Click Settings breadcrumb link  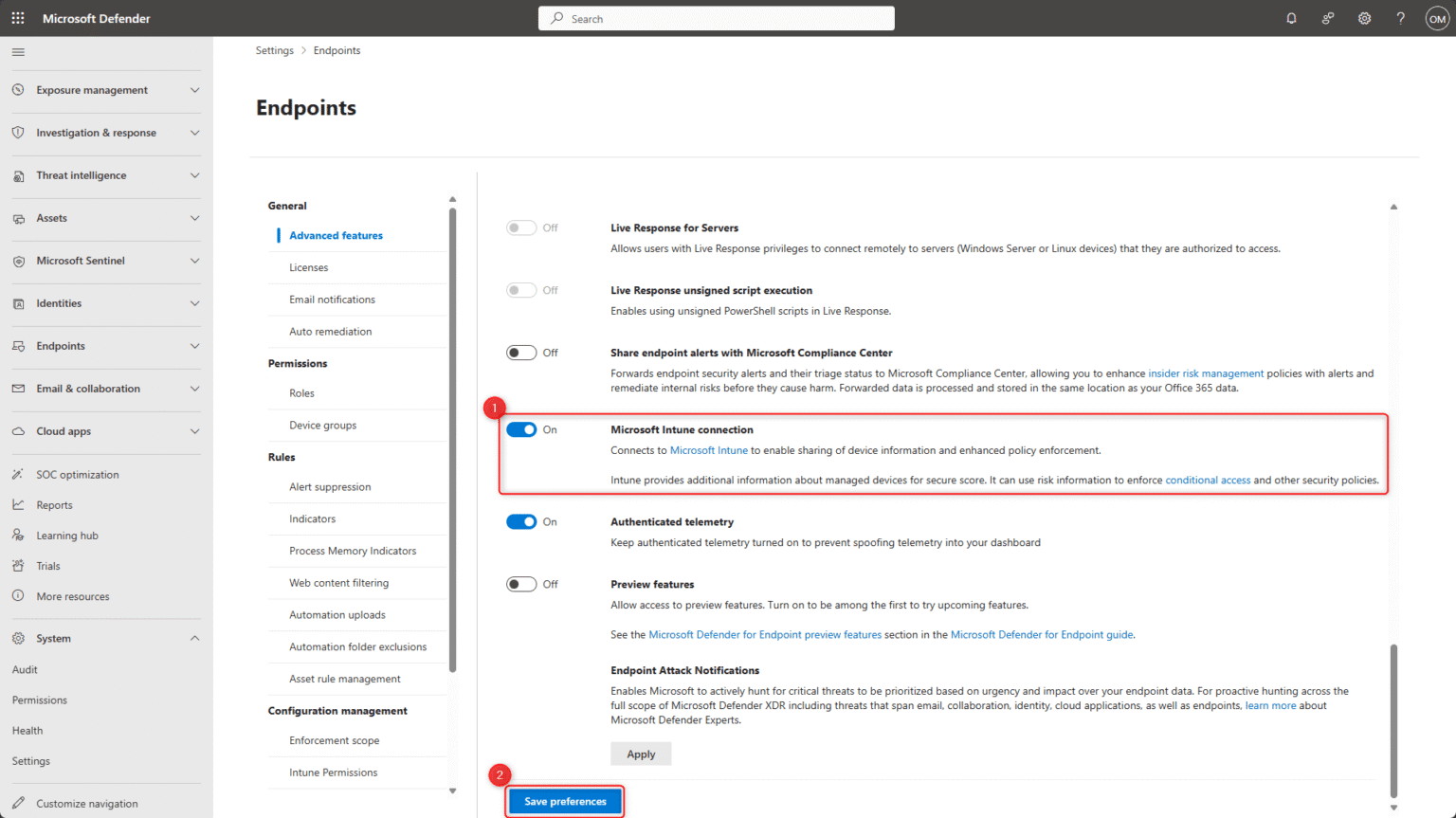point(275,50)
